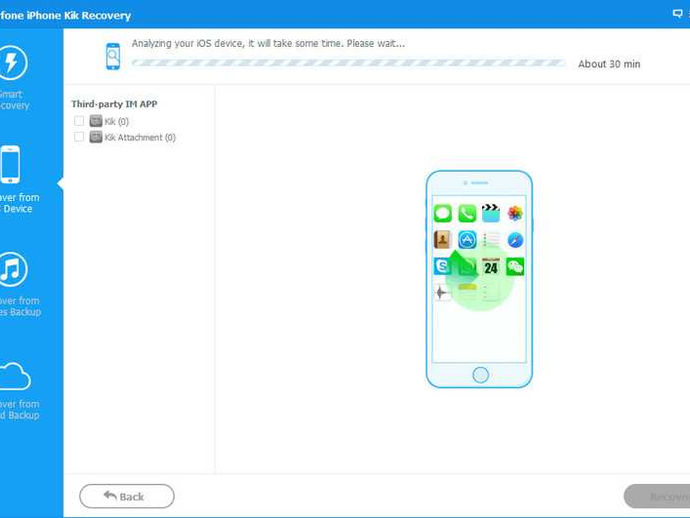Tick the Kik (0) checkbox
The image size is (690, 518).
tap(79, 121)
